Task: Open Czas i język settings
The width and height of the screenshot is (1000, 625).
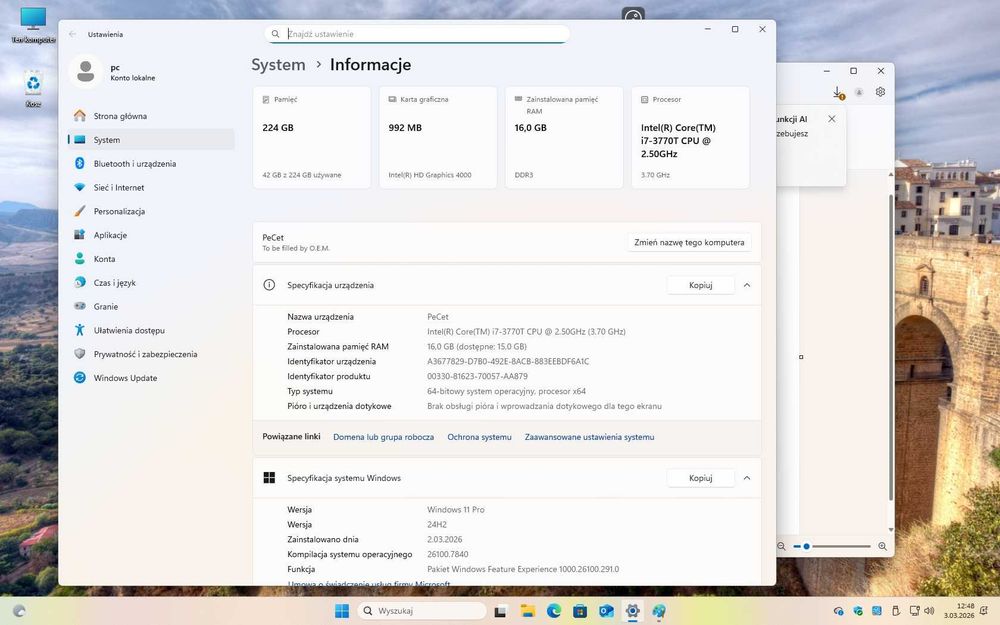Action: pos(151,283)
